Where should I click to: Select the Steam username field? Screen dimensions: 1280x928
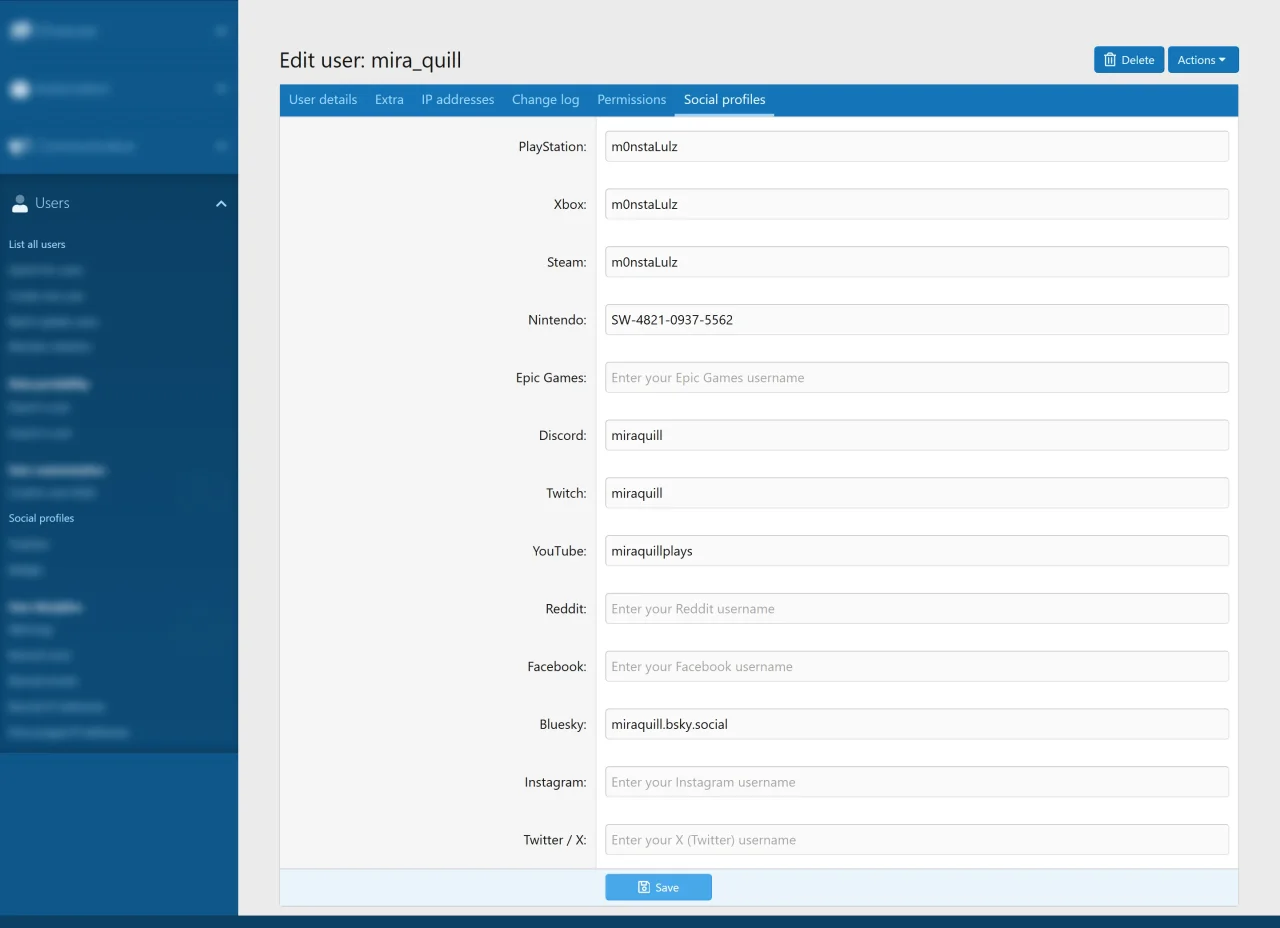coord(917,262)
